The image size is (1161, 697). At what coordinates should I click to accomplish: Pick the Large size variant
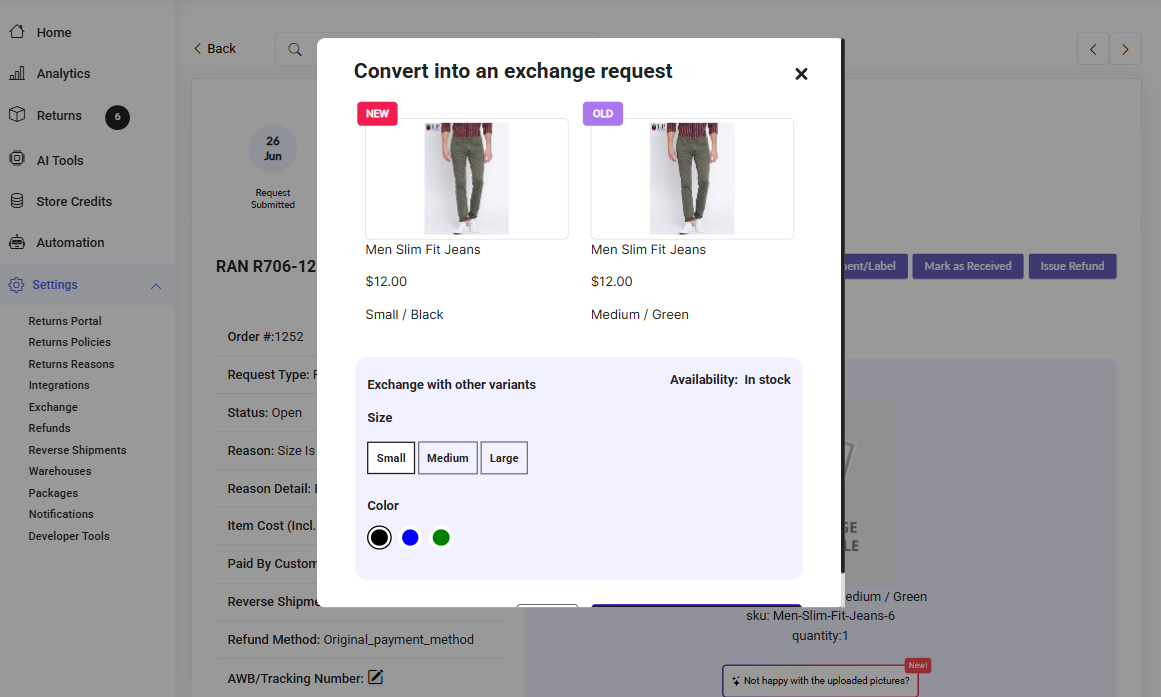(x=504, y=458)
